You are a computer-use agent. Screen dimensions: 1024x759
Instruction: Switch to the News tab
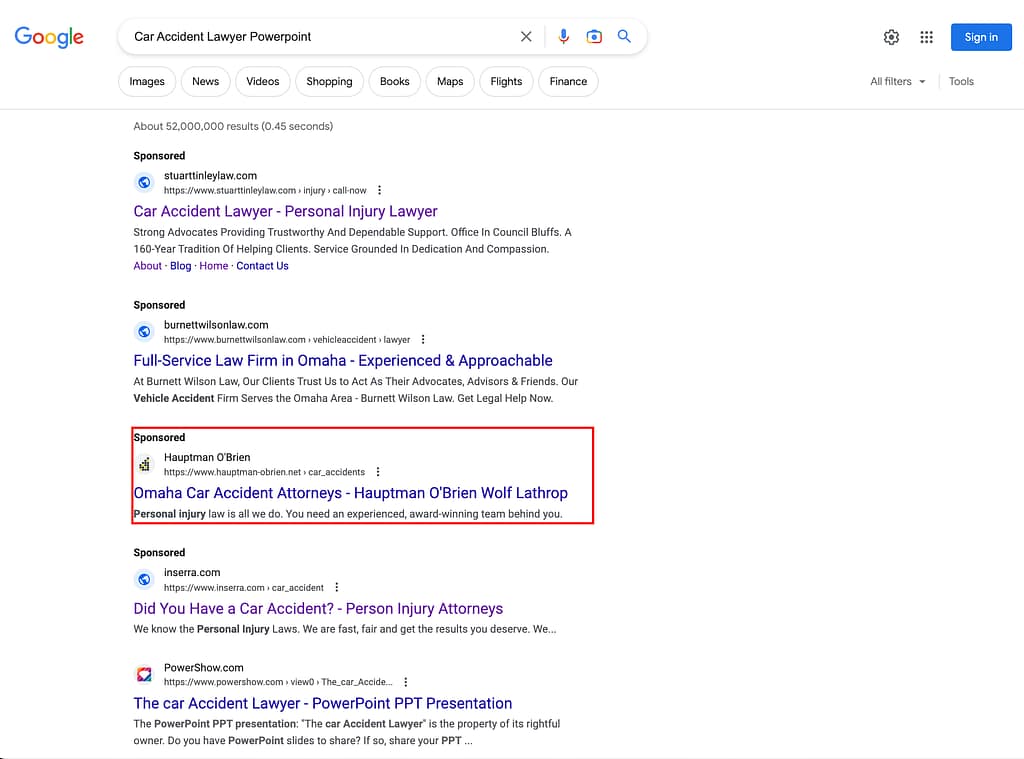pos(205,82)
